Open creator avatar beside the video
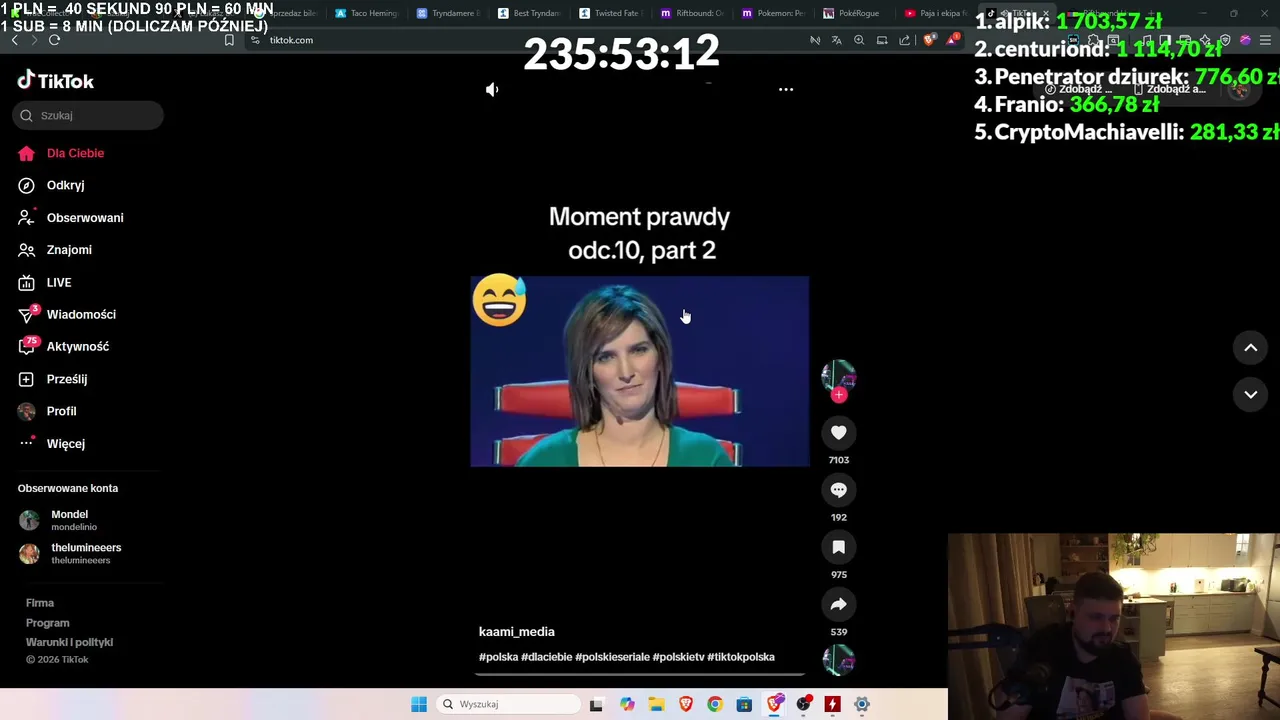This screenshot has width=1280, height=720. pyautogui.click(x=838, y=376)
